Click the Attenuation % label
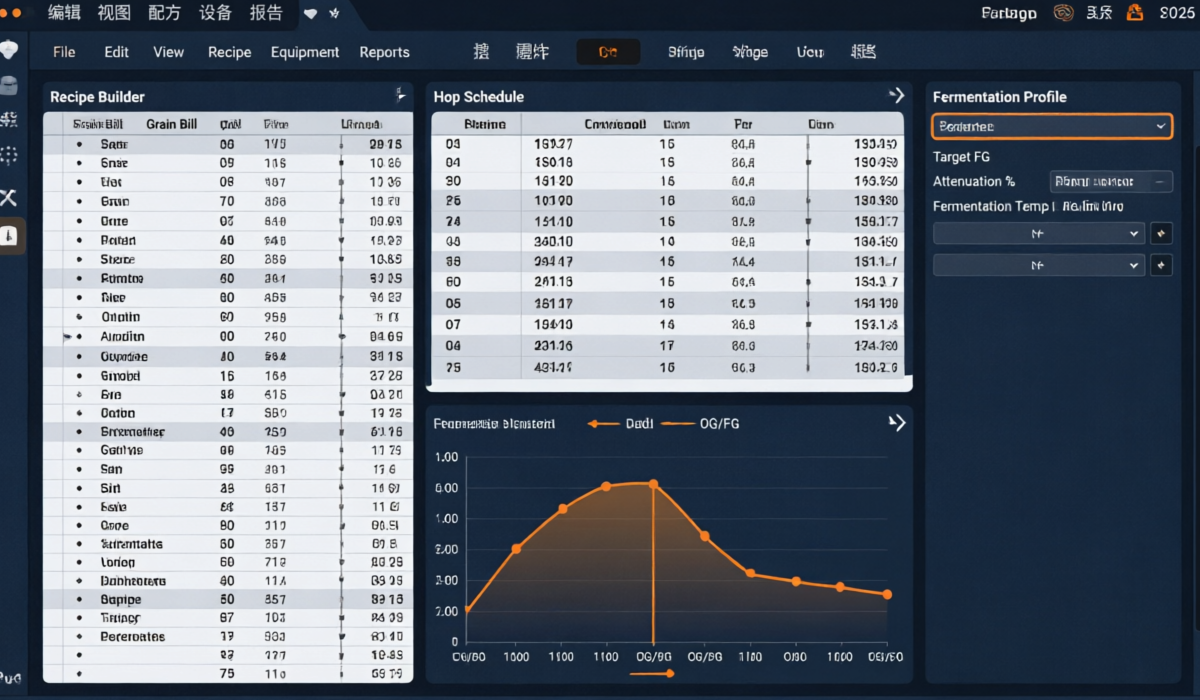The width and height of the screenshot is (1200, 700). coord(974,182)
